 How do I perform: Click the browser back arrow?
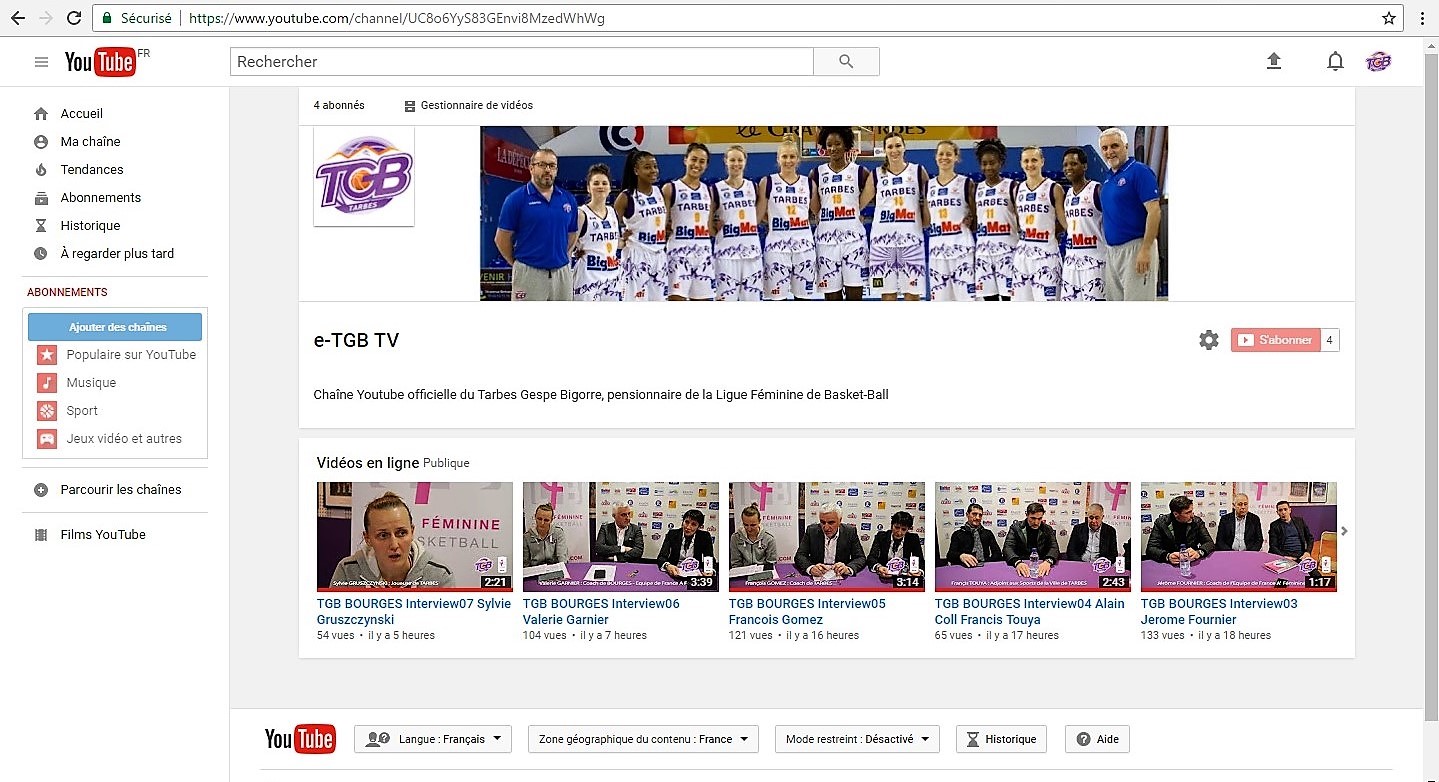tap(18, 18)
